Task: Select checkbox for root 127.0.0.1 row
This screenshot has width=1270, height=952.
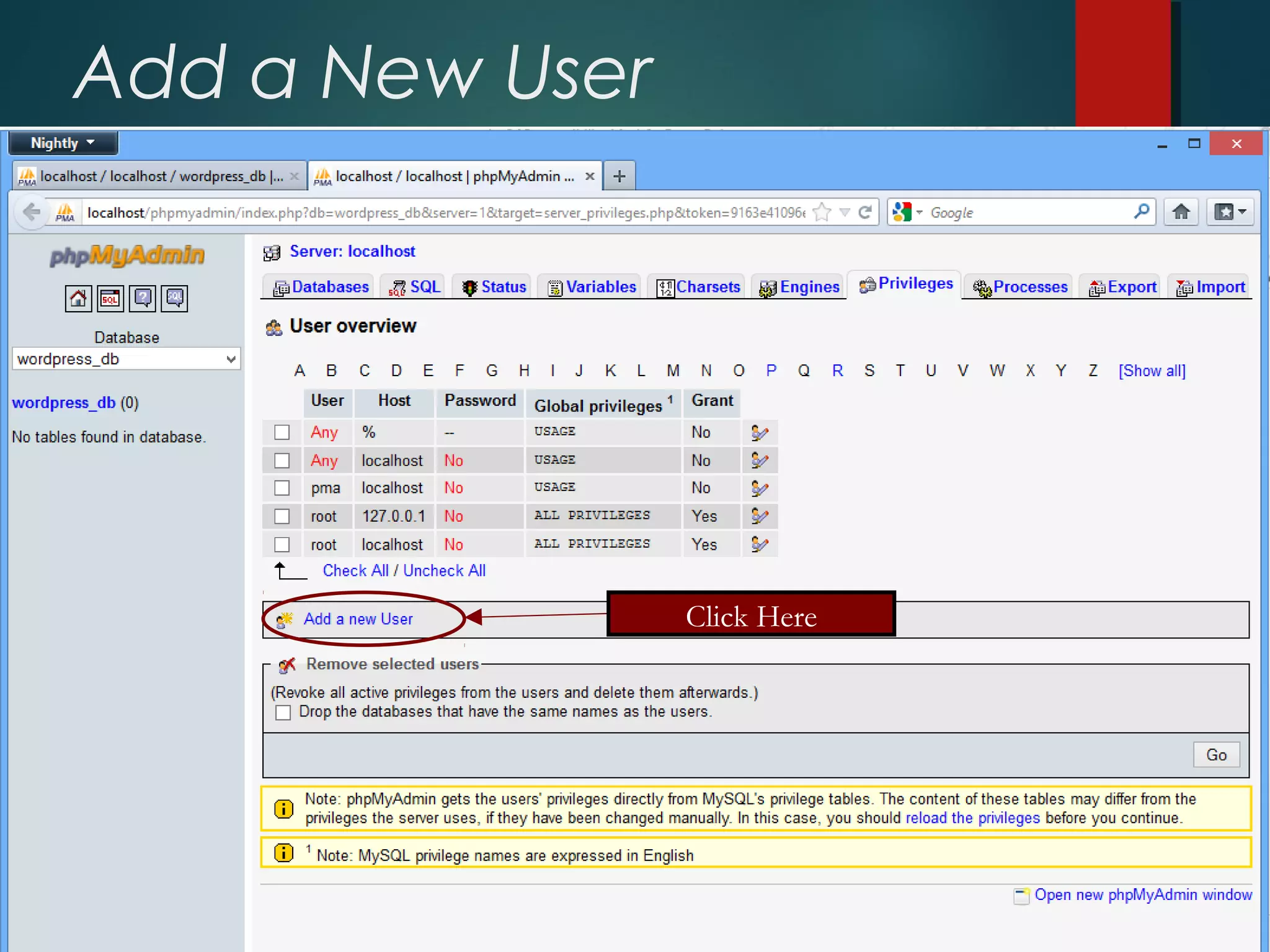Action: click(282, 516)
